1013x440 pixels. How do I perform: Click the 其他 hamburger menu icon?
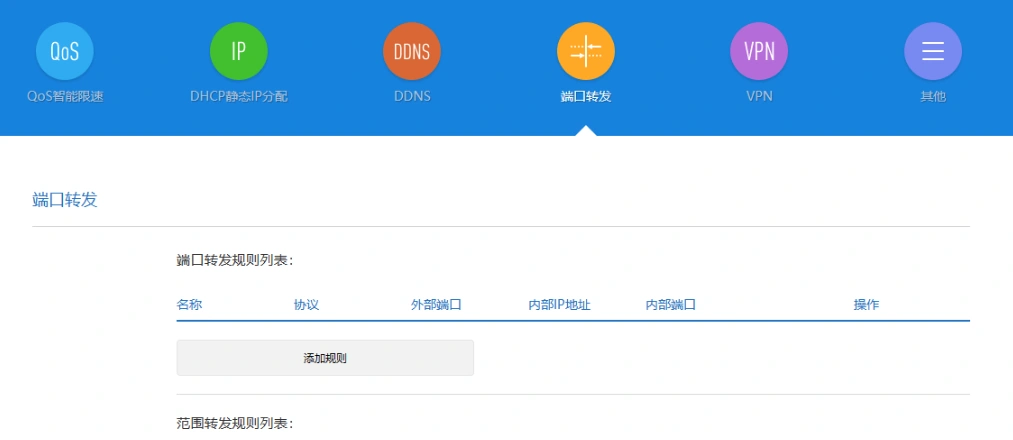coord(933,51)
